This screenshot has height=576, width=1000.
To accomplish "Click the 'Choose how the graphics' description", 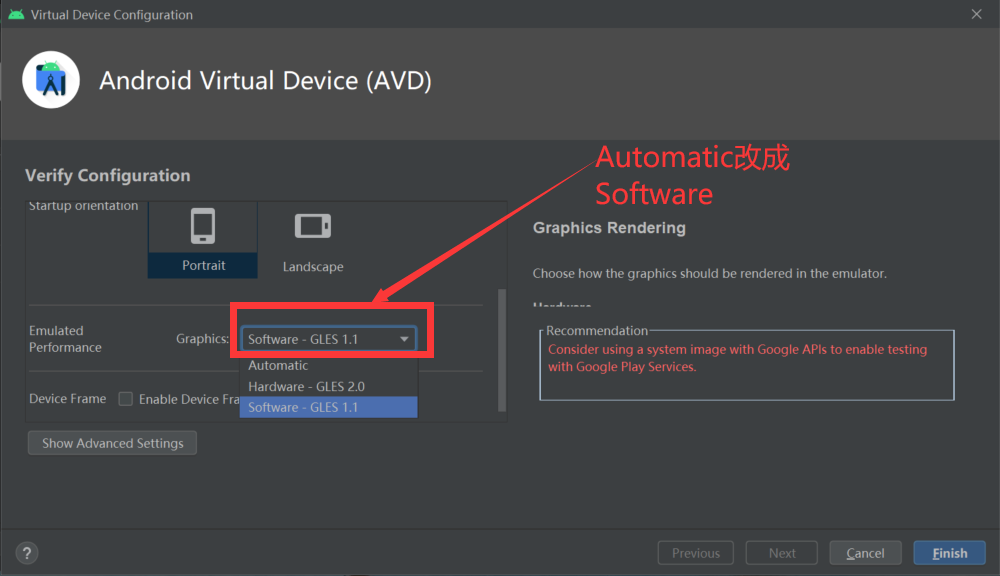I will point(710,273).
